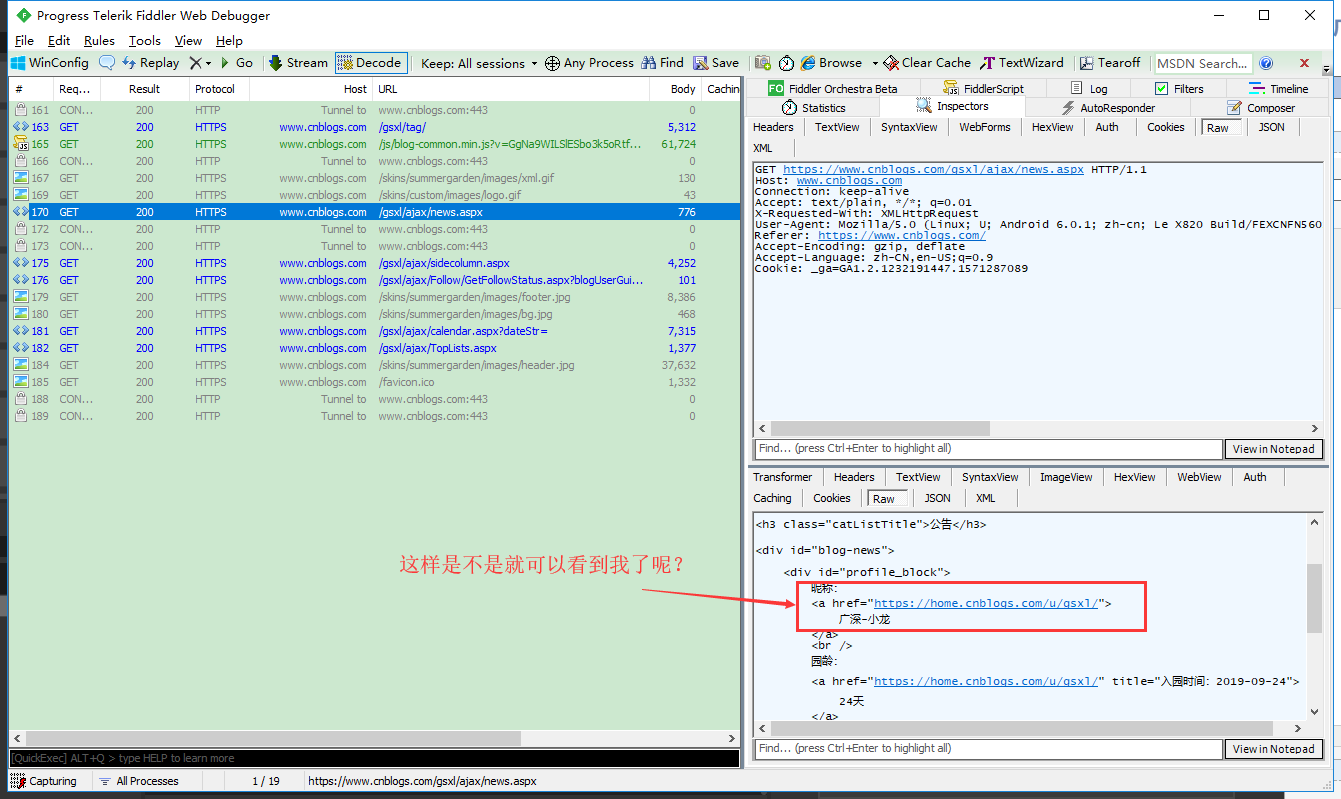1341x799 pixels.
Task: Open the Remove sessions dropdown arrow
Action: pos(208,63)
